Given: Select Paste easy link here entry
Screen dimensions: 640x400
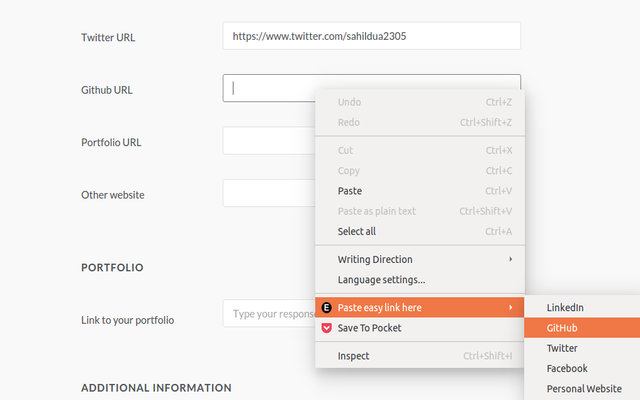Looking at the screenshot, I should click(420, 307).
